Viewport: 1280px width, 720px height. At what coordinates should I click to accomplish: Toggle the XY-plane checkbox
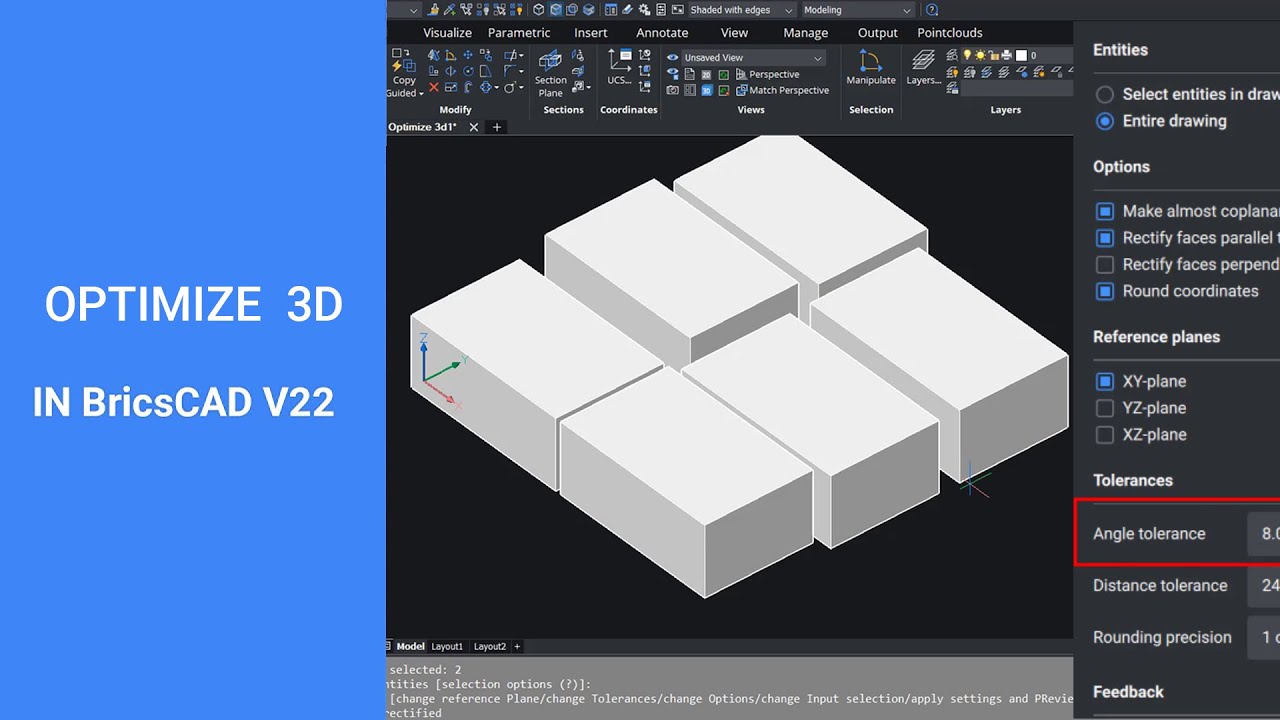(1105, 381)
